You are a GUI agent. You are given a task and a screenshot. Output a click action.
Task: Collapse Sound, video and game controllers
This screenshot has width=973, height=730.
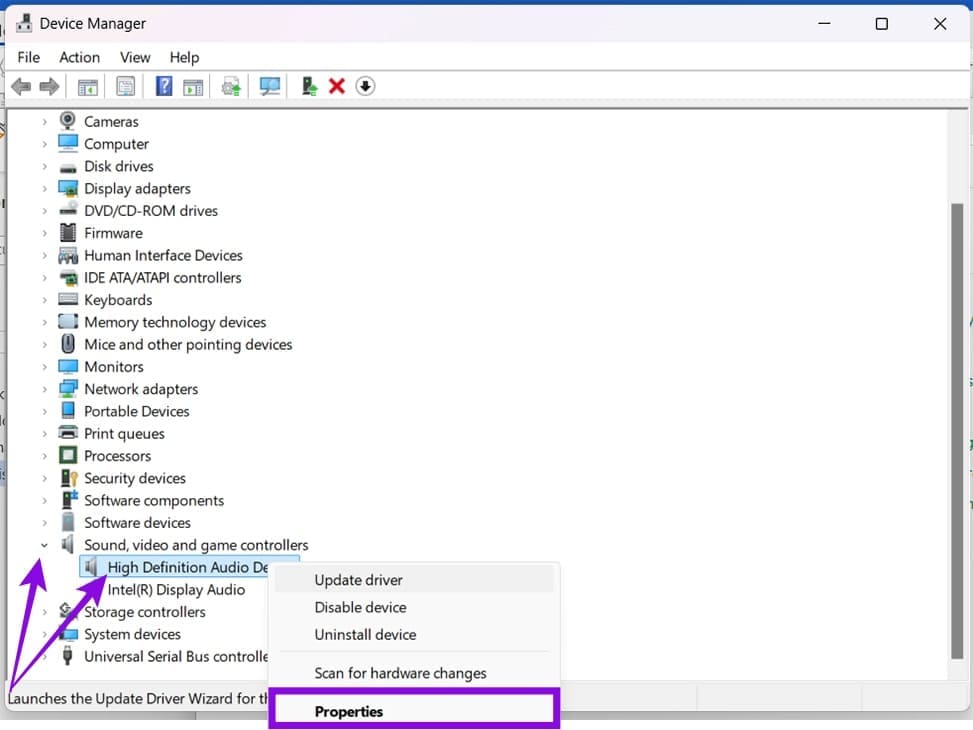coord(44,545)
